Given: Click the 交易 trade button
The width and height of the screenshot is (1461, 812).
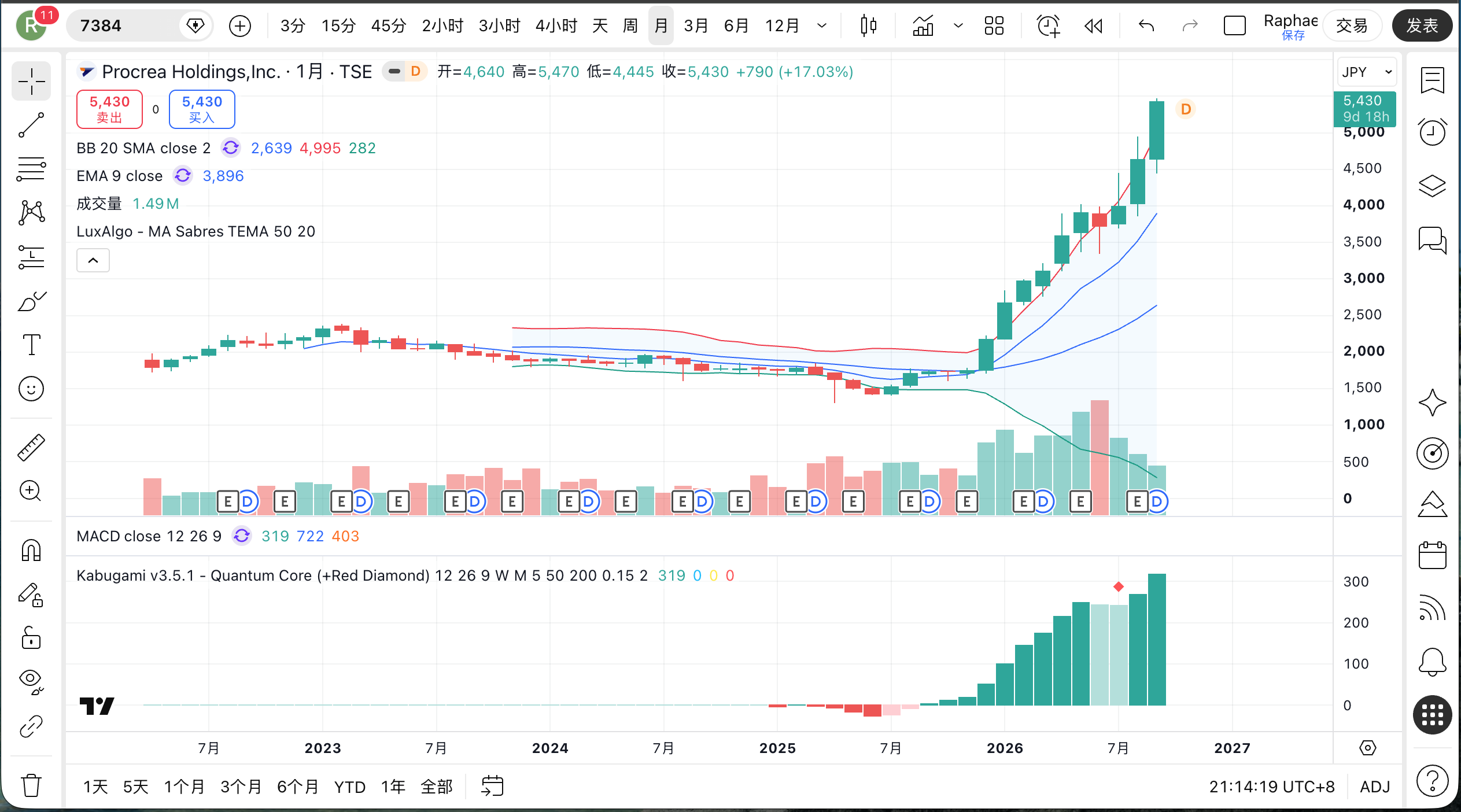Looking at the screenshot, I should click(x=1352, y=26).
